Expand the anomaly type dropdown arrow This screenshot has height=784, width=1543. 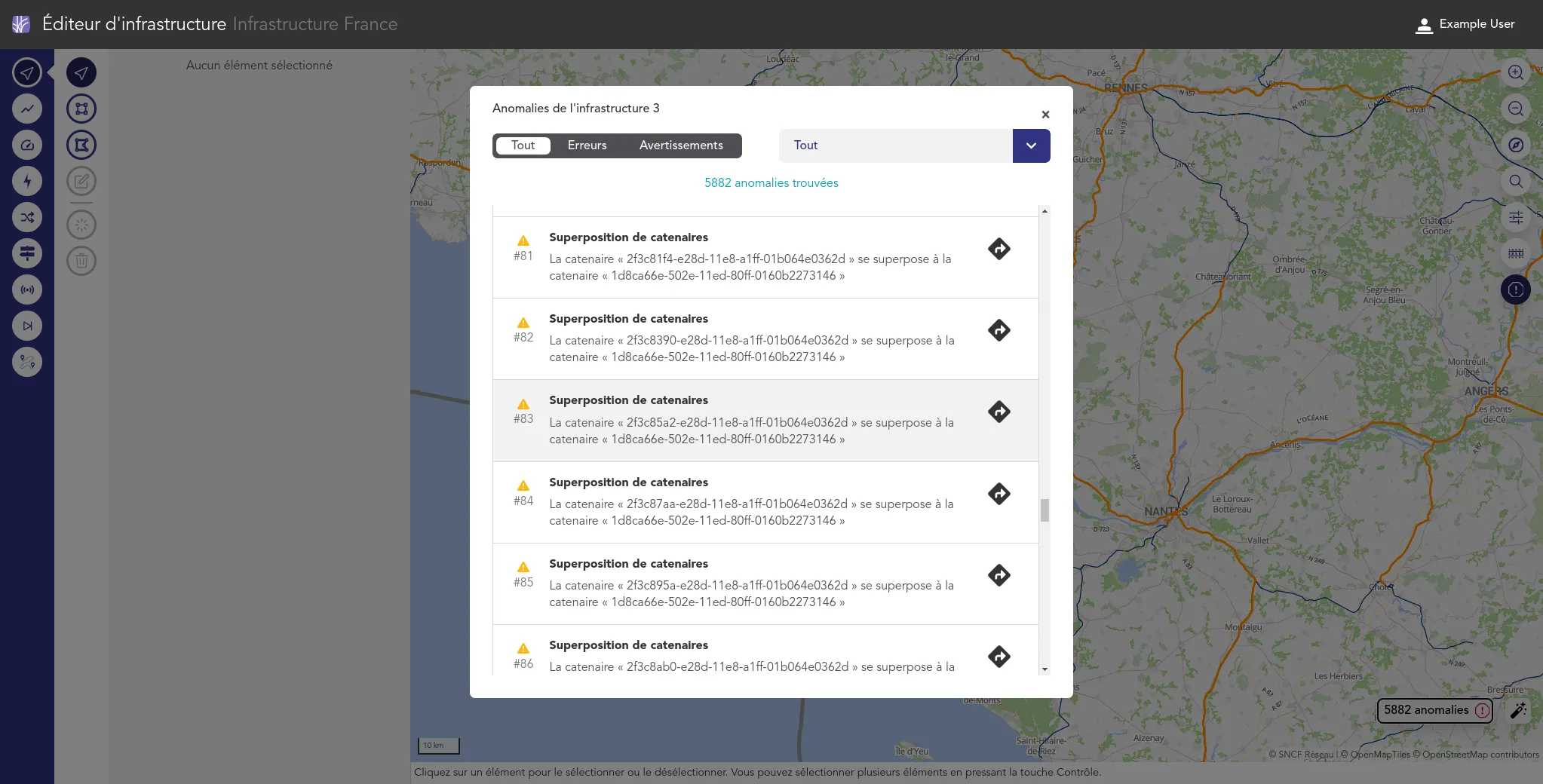1031,145
